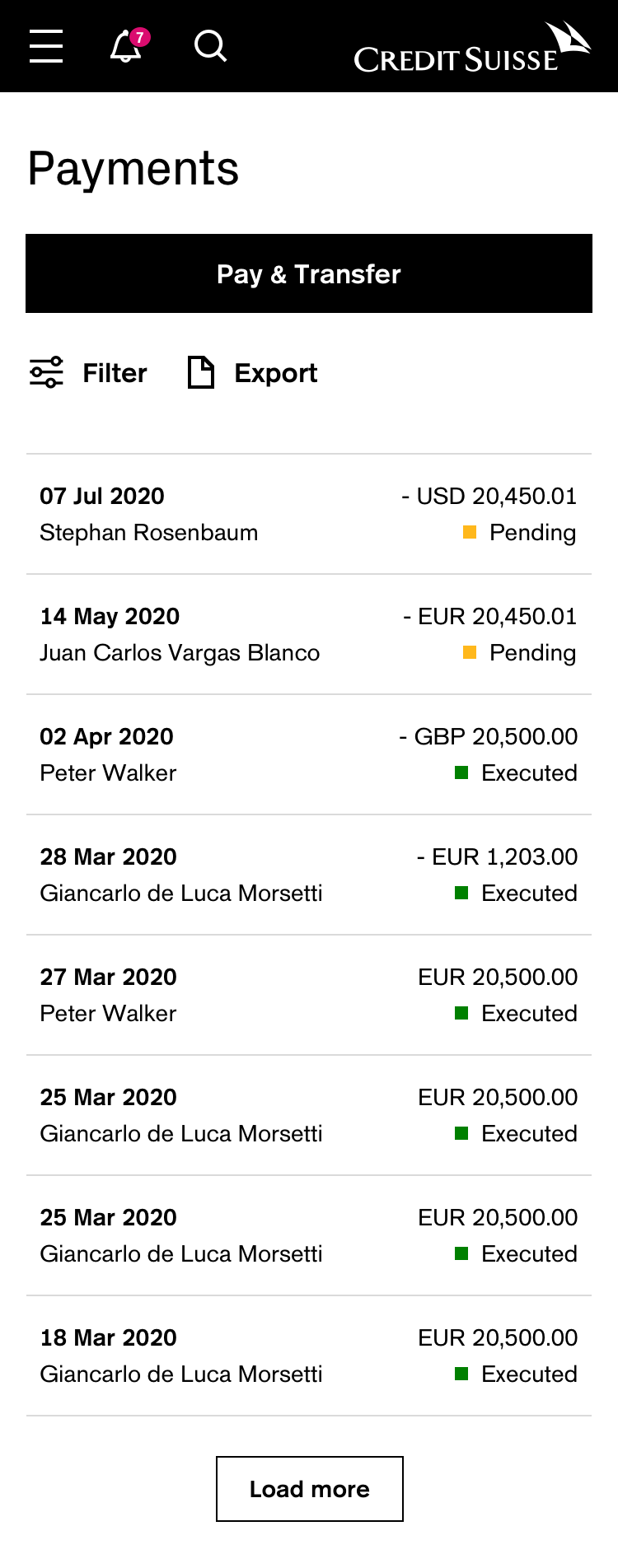Load more payments
Image resolution: width=618 pixels, height=1568 pixels.
[310, 1489]
